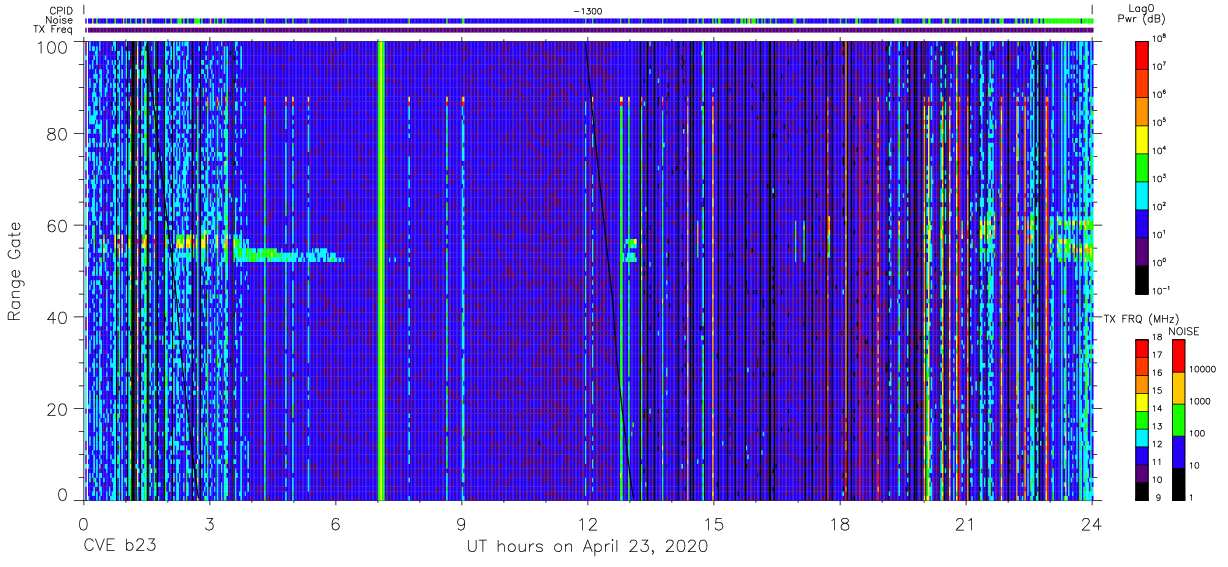
Task: Click the Noise row label at top left
Action: pyautogui.click(x=61, y=20)
